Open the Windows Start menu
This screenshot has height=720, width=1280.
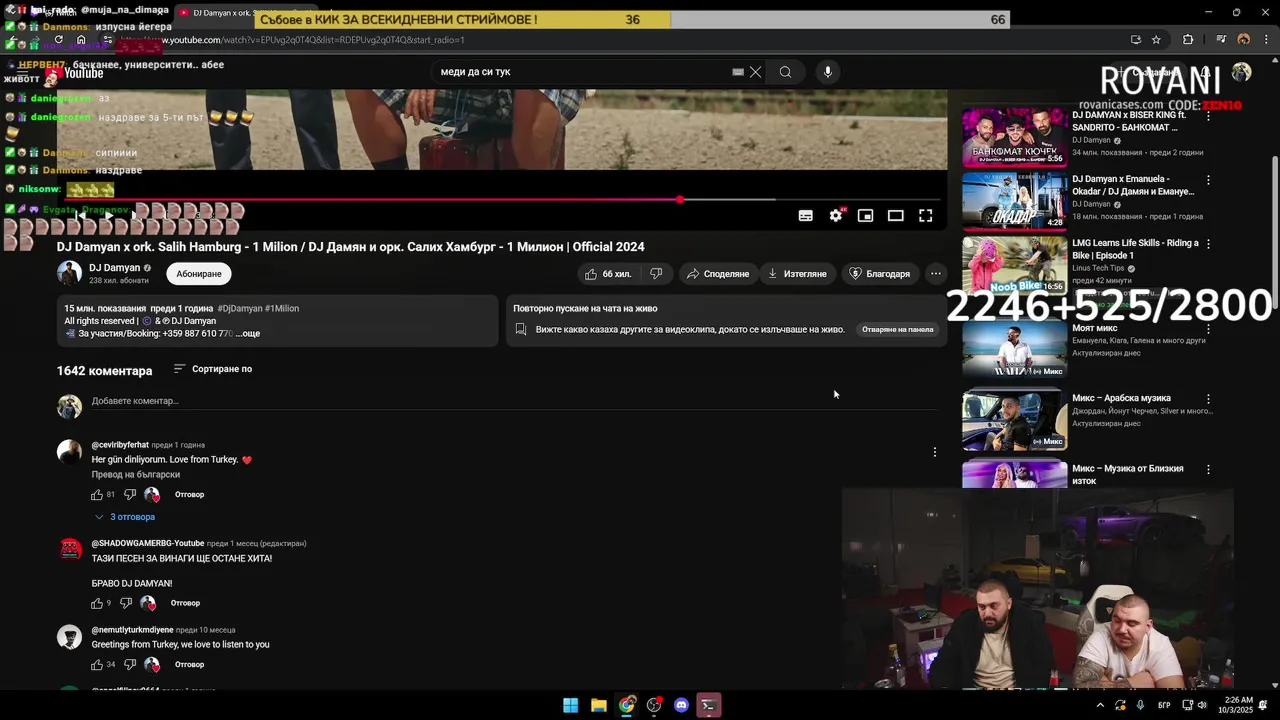pyautogui.click(x=570, y=705)
